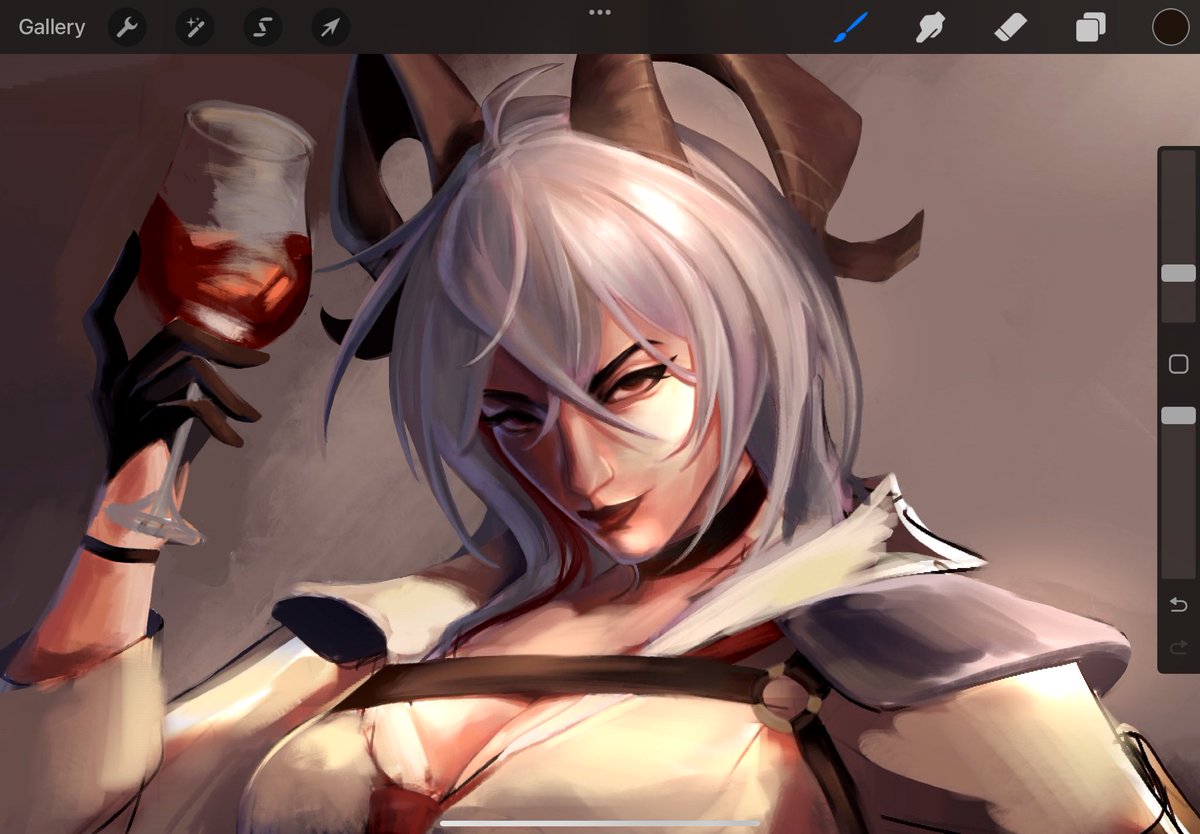Open the Actions wrench menu
This screenshot has width=1200, height=834.
click(x=126, y=28)
